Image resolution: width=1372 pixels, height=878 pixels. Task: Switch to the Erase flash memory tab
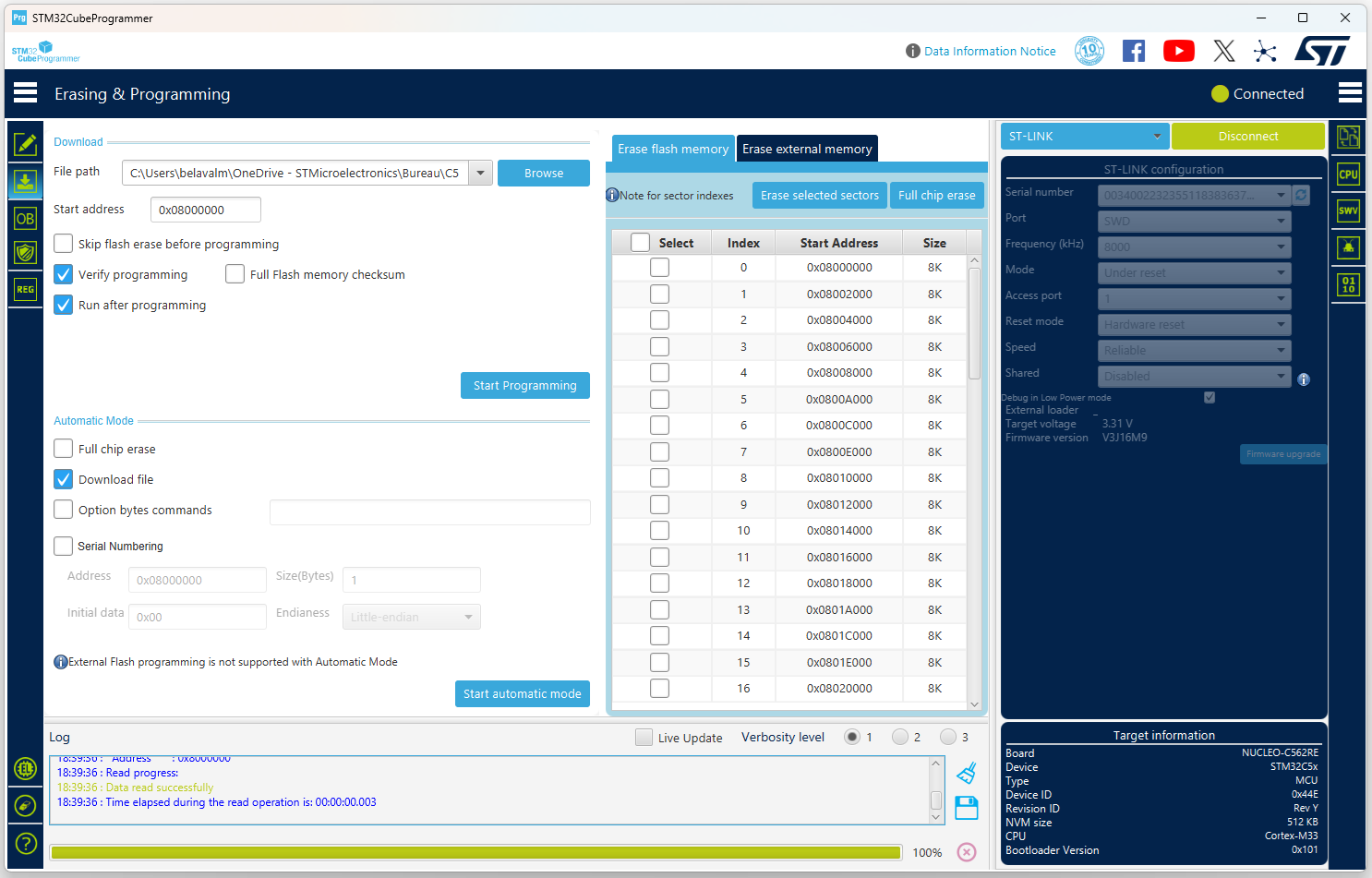pos(673,149)
